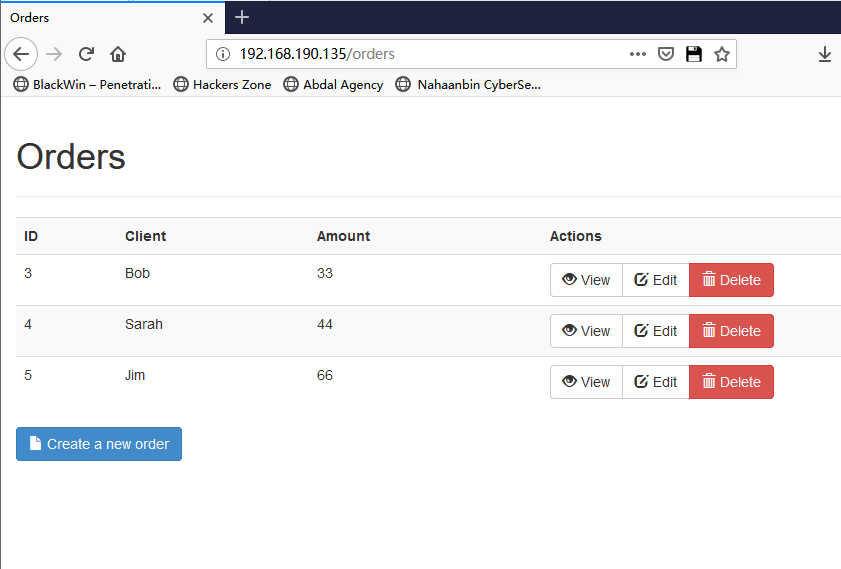841x569 pixels.
Task: Select the Orders browser tab
Action: pos(113,18)
